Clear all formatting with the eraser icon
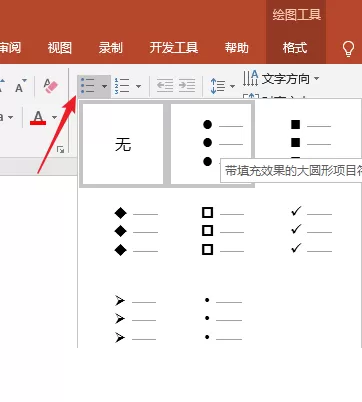Viewport: 362px width, 402px height. (x=51, y=86)
